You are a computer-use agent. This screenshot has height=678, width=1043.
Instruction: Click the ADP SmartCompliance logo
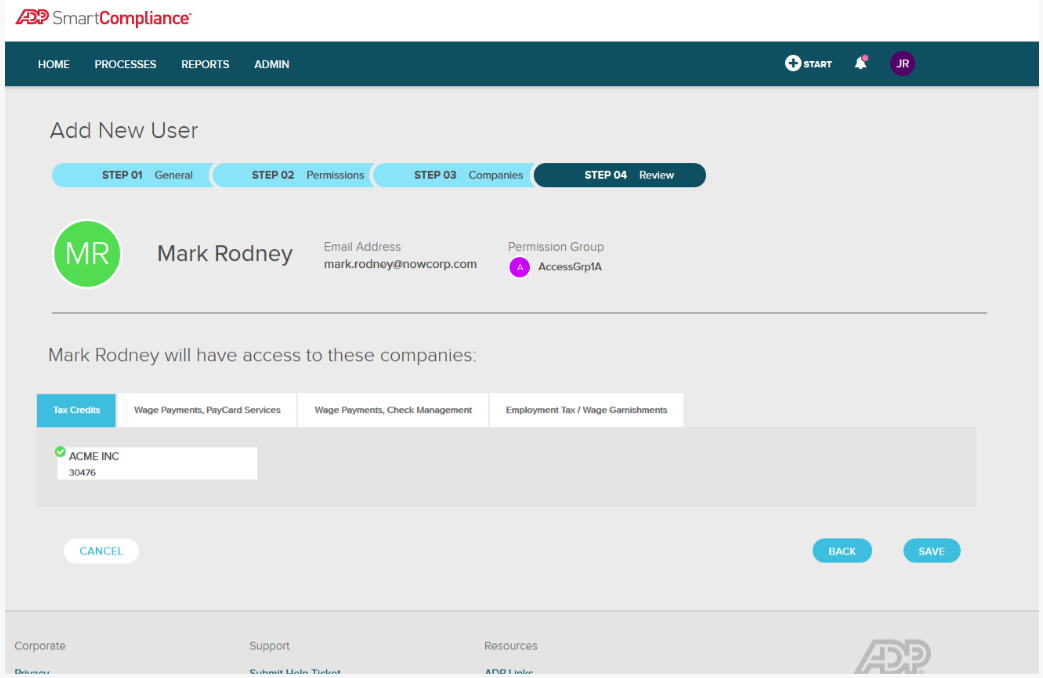pos(104,18)
